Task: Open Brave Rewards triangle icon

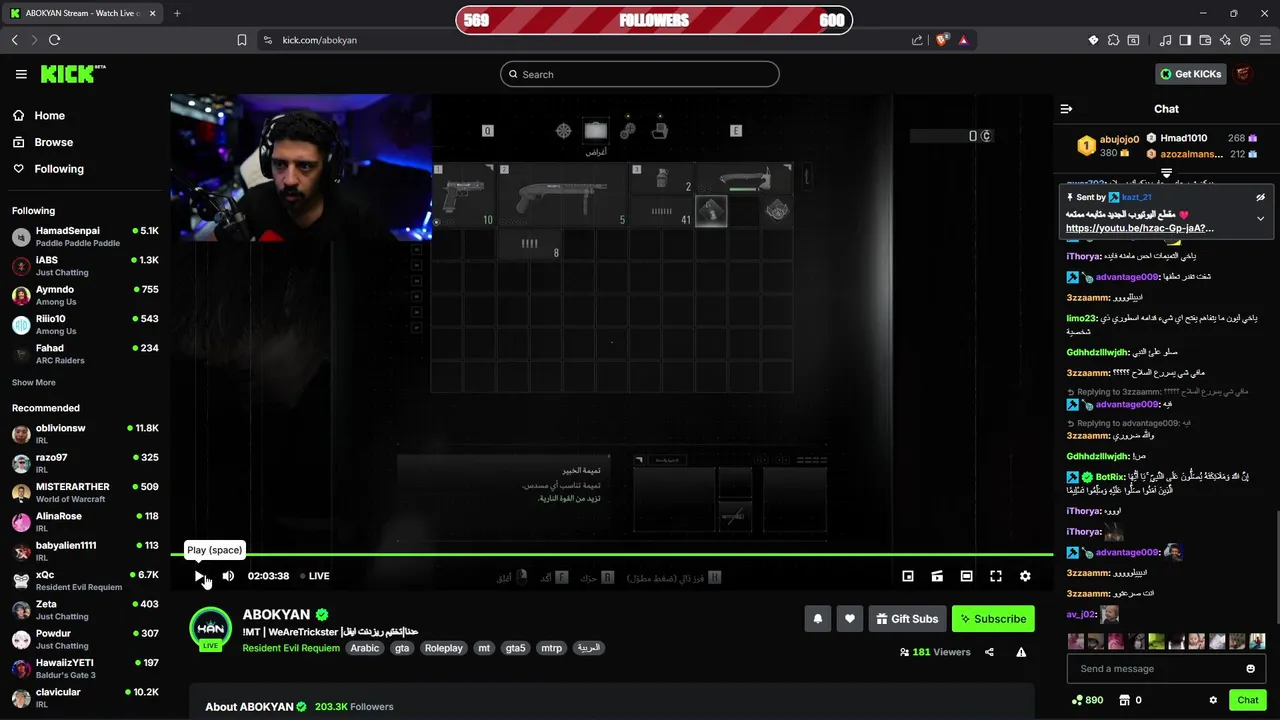Action: coord(963,40)
